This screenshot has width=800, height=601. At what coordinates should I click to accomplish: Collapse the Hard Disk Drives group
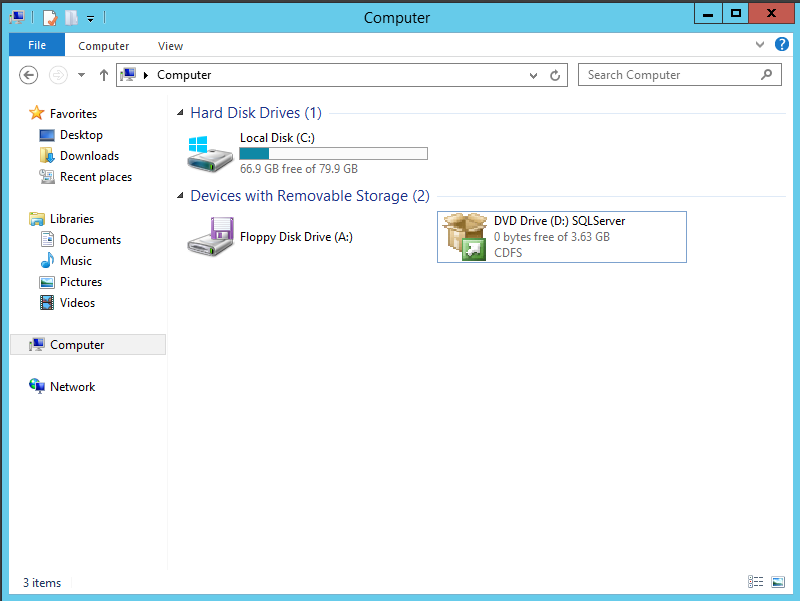pyautogui.click(x=180, y=113)
